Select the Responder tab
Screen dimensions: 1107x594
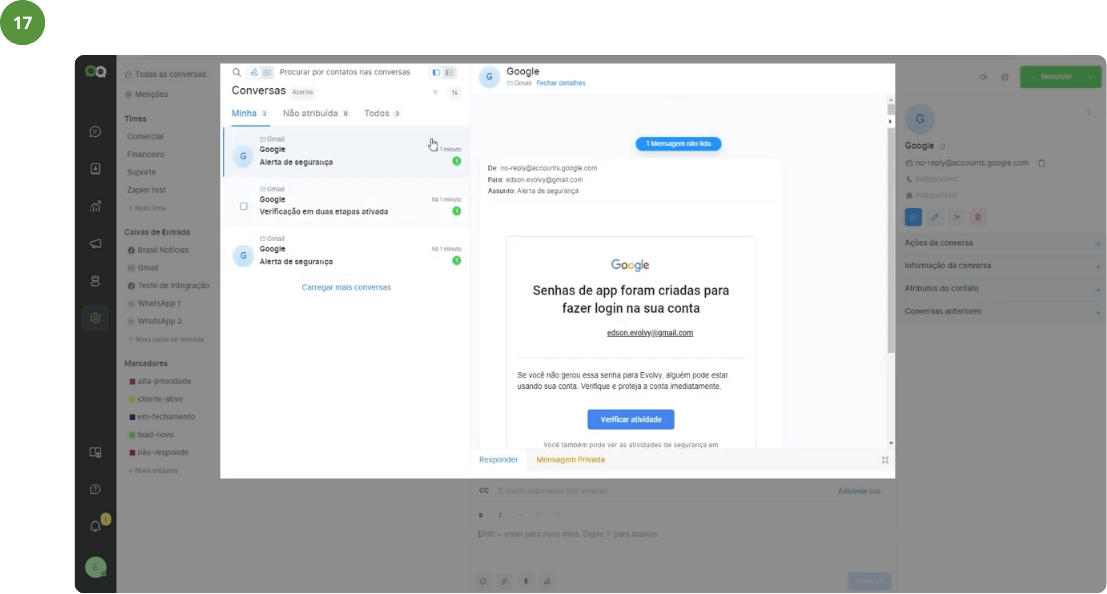[498, 460]
